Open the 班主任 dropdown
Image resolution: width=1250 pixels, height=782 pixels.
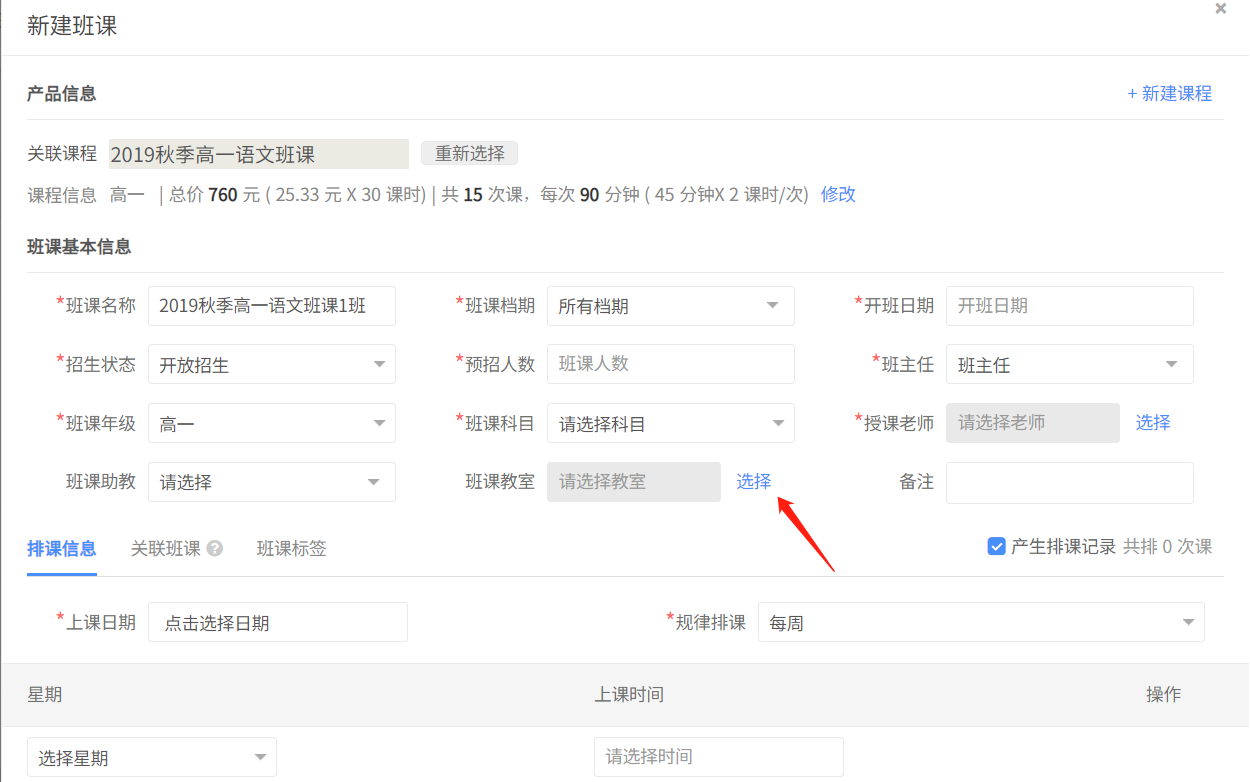(x=1070, y=364)
